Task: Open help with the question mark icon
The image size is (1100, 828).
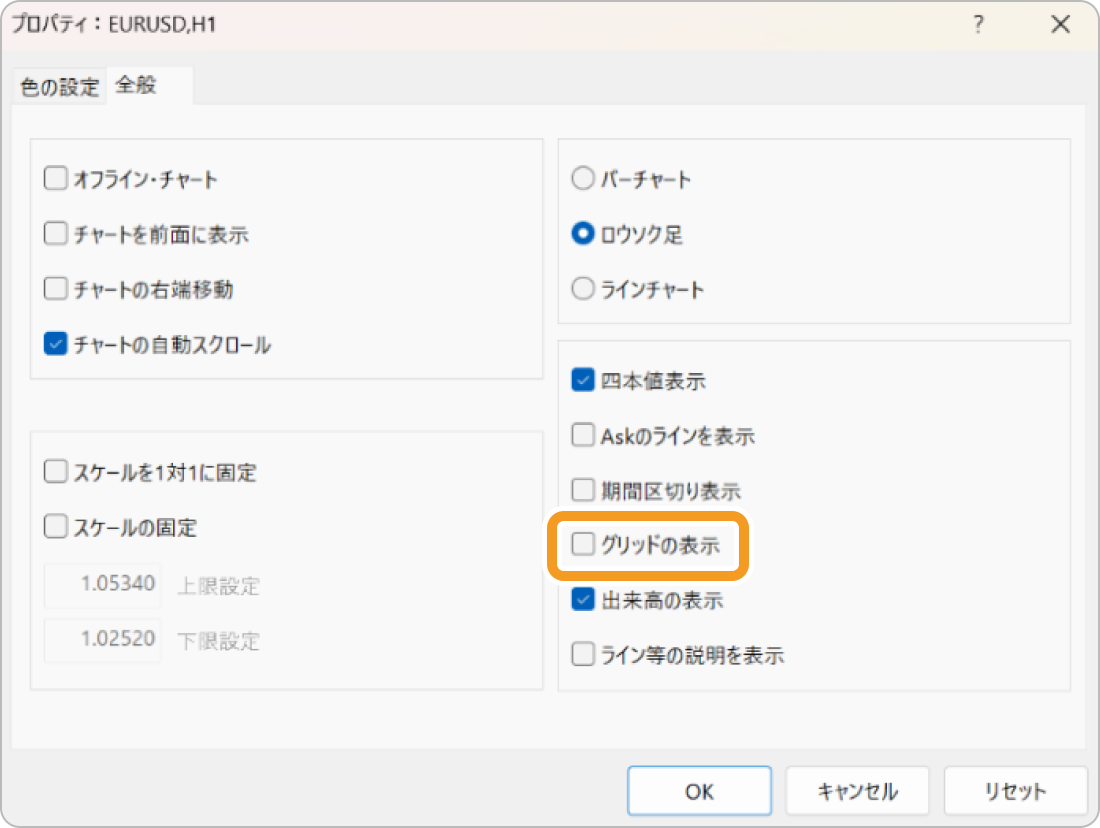Action: point(979,25)
